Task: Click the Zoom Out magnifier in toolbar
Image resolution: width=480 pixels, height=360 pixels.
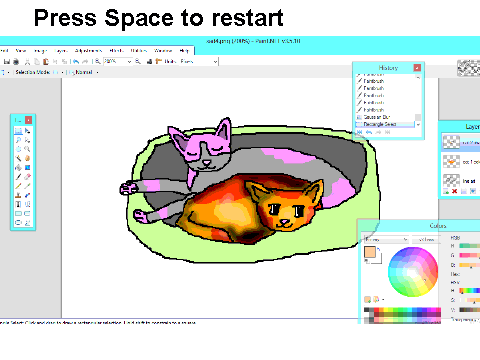Action: coord(97,61)
